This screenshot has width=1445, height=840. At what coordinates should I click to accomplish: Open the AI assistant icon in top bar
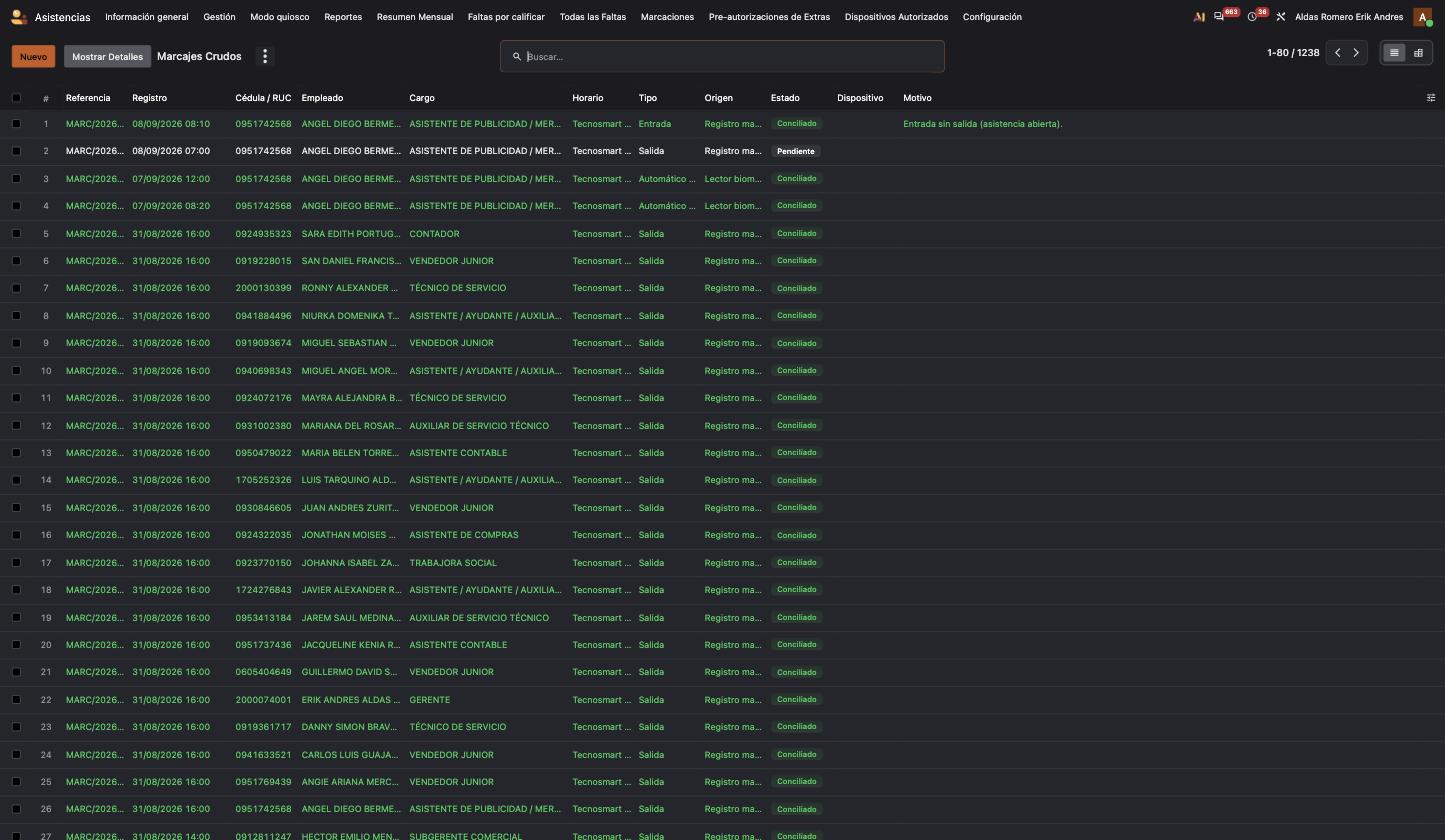1199,17
